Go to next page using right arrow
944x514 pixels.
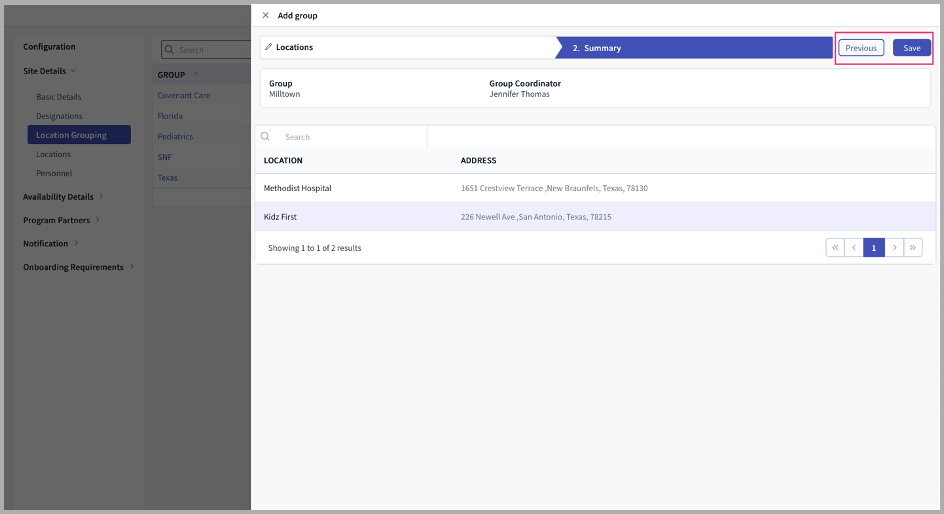point(894,248)
